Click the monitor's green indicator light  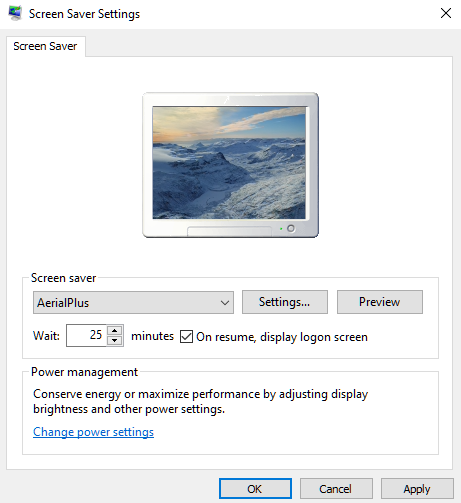(281, 229)
